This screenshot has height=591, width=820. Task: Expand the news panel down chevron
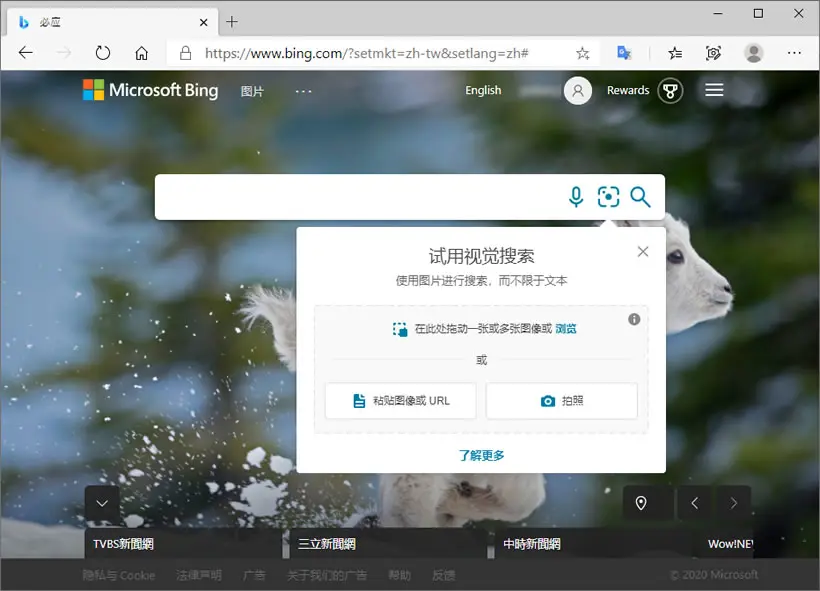[x=102, y=503]
